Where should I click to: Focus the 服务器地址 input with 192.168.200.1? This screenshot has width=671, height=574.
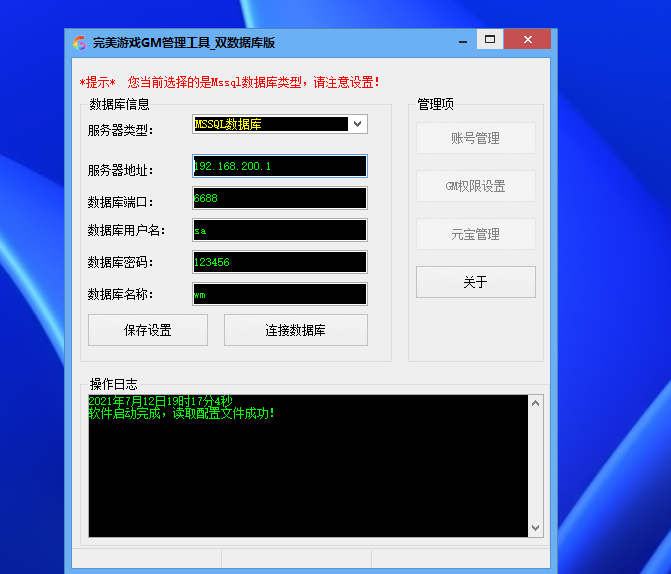click(280, 166)
